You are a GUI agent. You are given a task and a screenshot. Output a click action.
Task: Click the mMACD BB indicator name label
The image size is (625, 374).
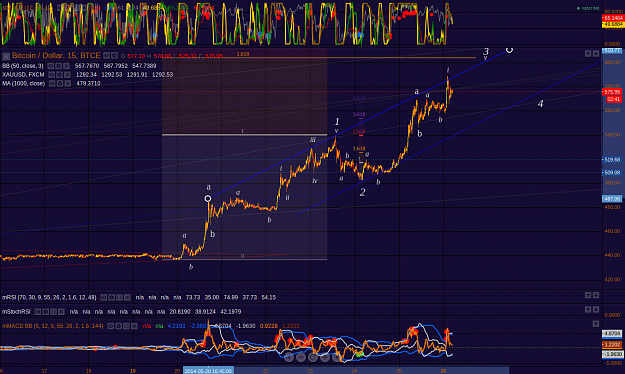pyautogui.click(x=53, y=326)
